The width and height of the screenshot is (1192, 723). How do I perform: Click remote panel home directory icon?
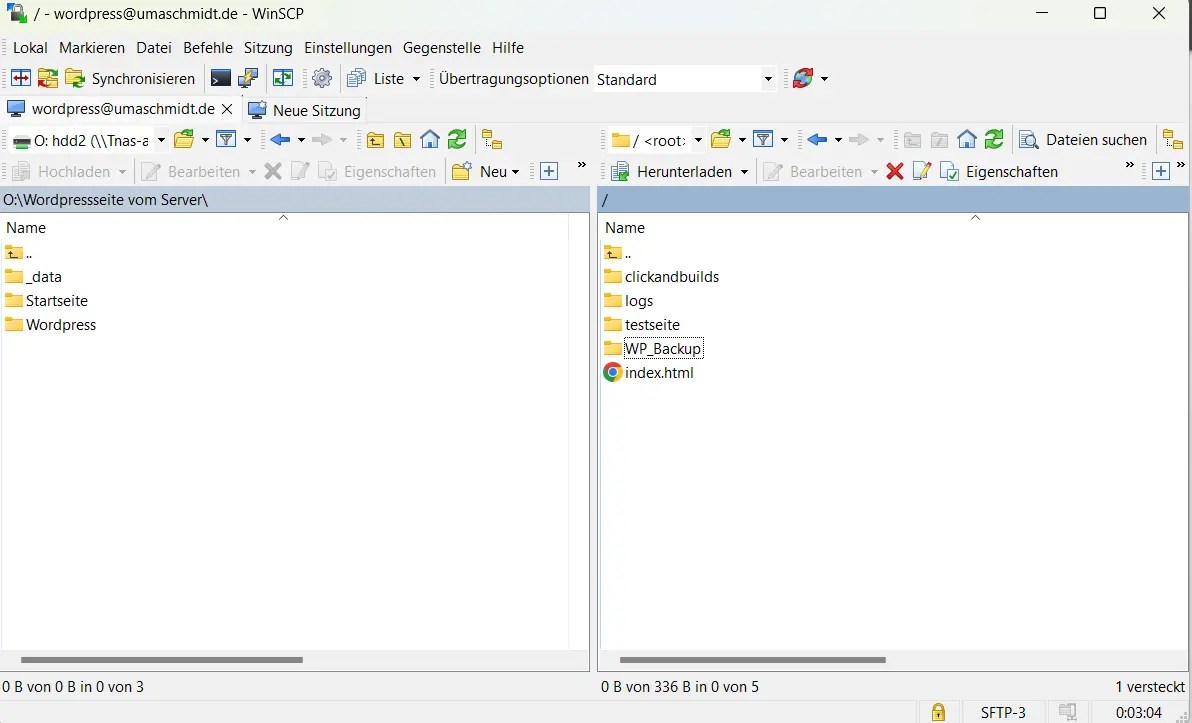coord(967,140)
